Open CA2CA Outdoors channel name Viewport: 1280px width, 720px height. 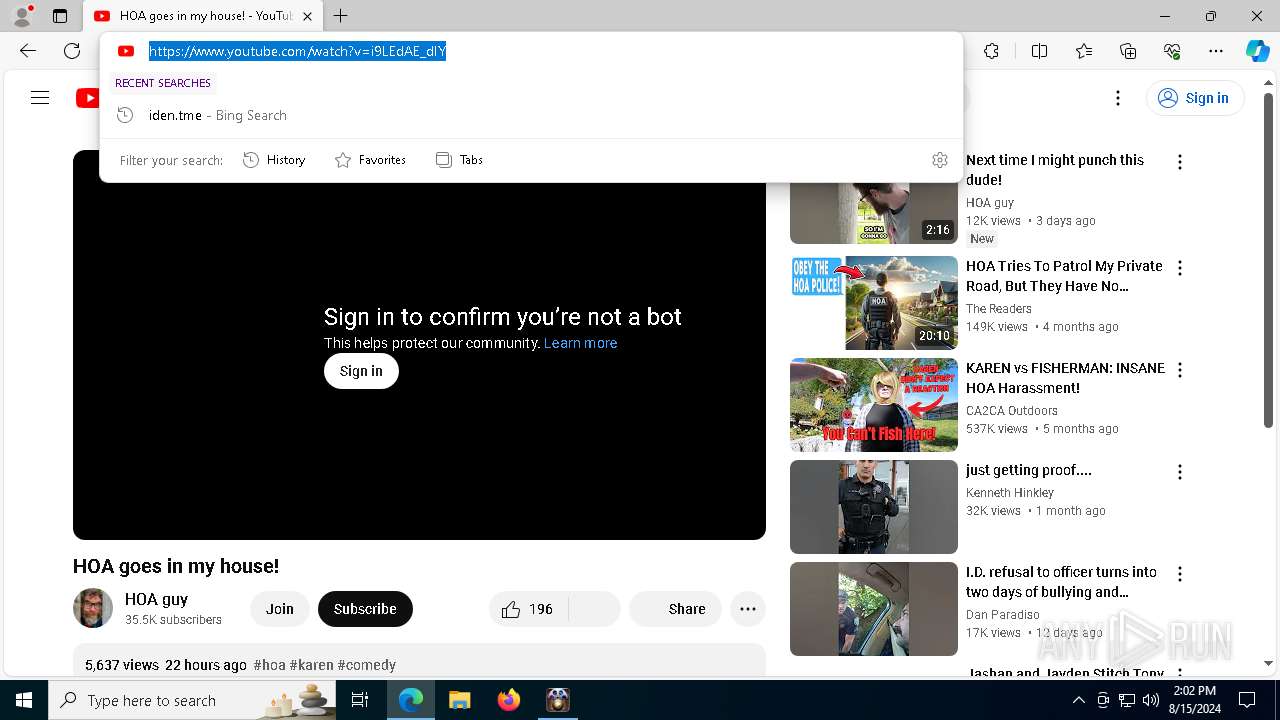(1012, 411)
